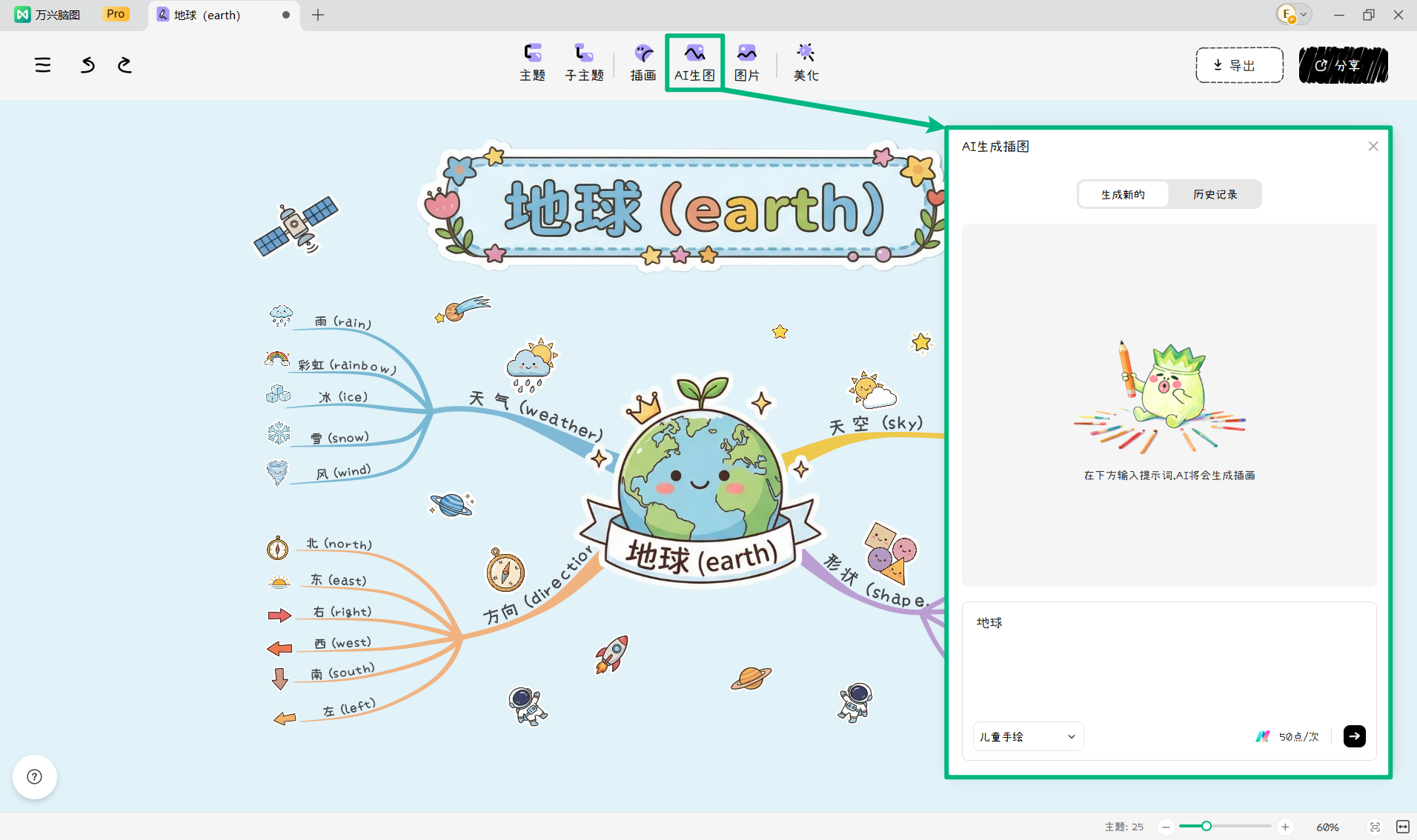The height and width of the screenshot is (840, 1417).
Task: Select the 右 (right) subtopic
Action: 342,612
